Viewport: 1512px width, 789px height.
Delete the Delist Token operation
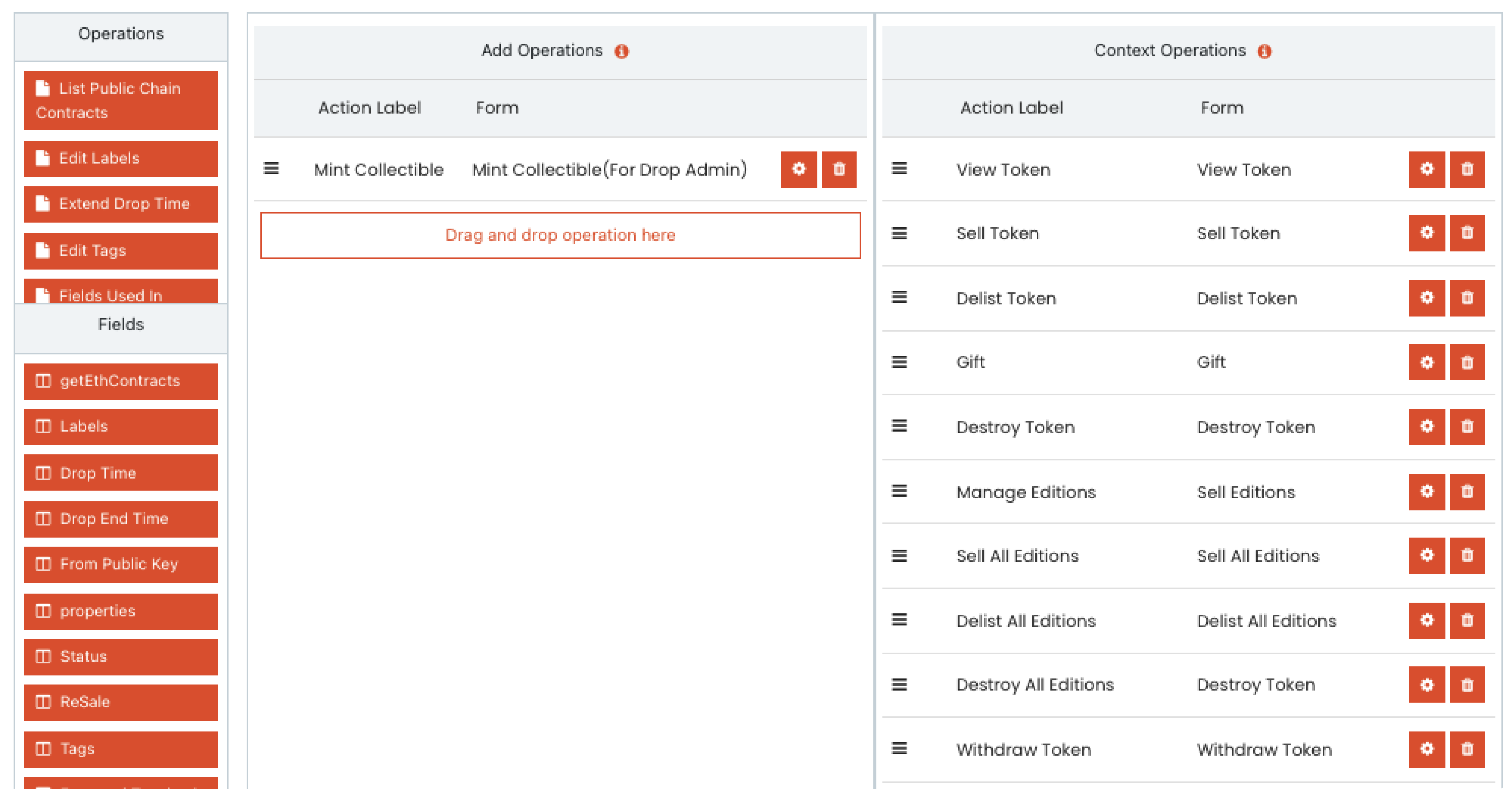1467,298
